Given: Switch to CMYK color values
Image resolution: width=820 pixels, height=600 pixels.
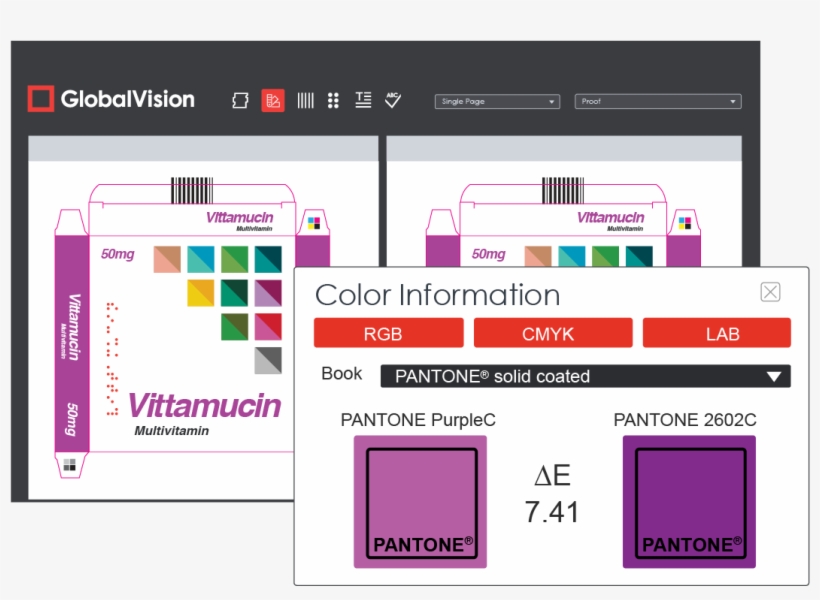Looking at the screenshot, I should [553, 333].
